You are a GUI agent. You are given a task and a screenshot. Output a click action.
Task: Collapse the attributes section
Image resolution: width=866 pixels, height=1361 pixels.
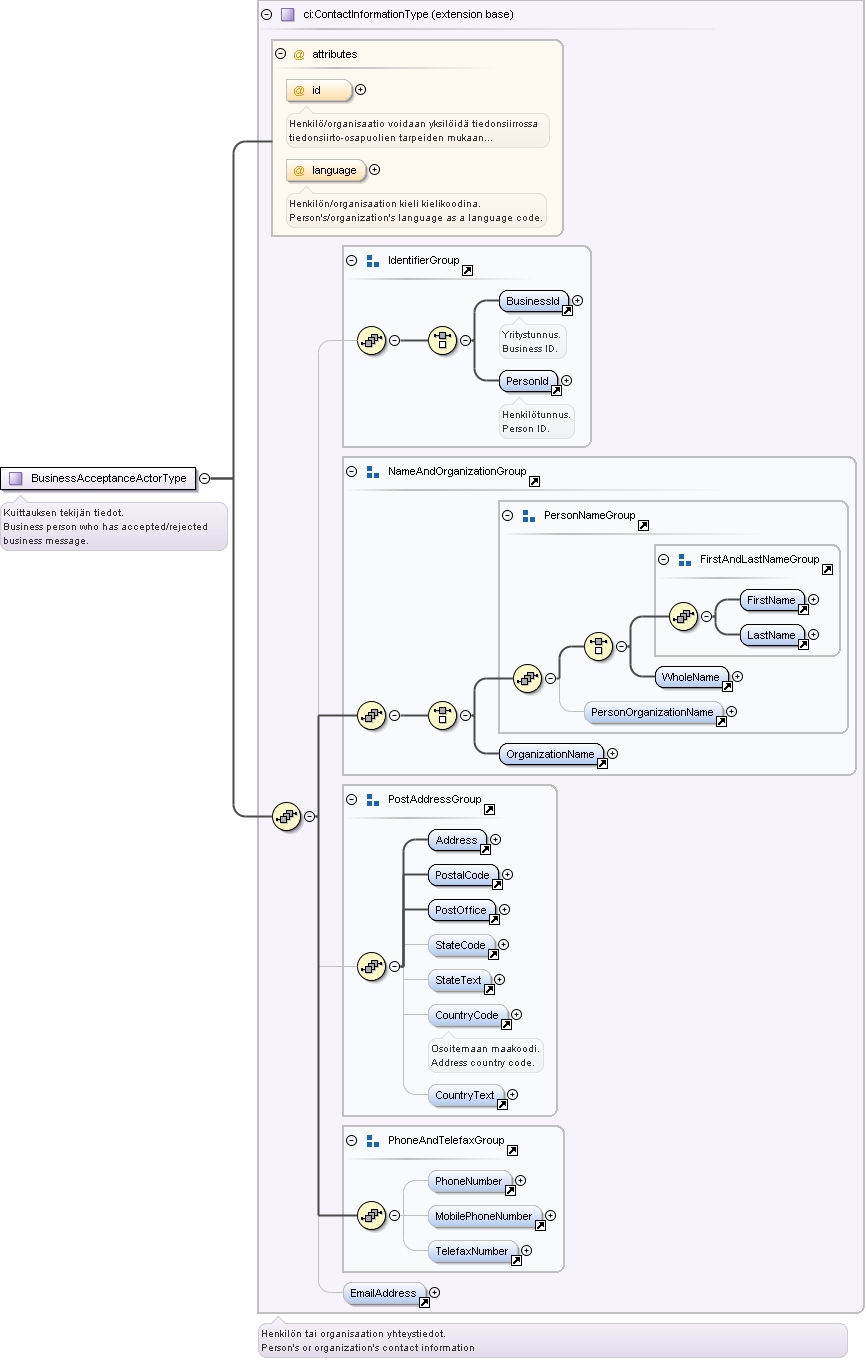280,54
